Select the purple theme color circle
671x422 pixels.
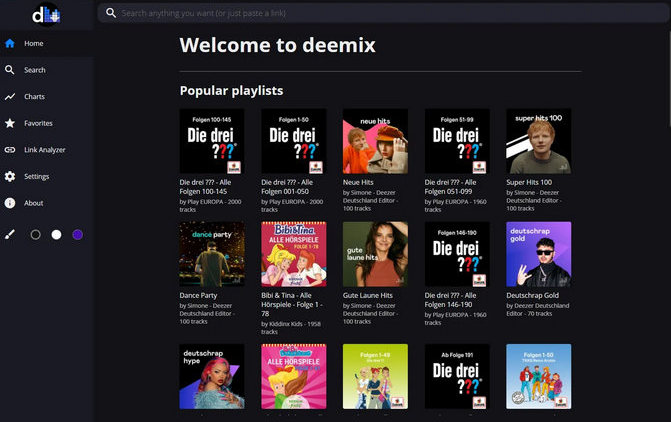pos(78,234)
